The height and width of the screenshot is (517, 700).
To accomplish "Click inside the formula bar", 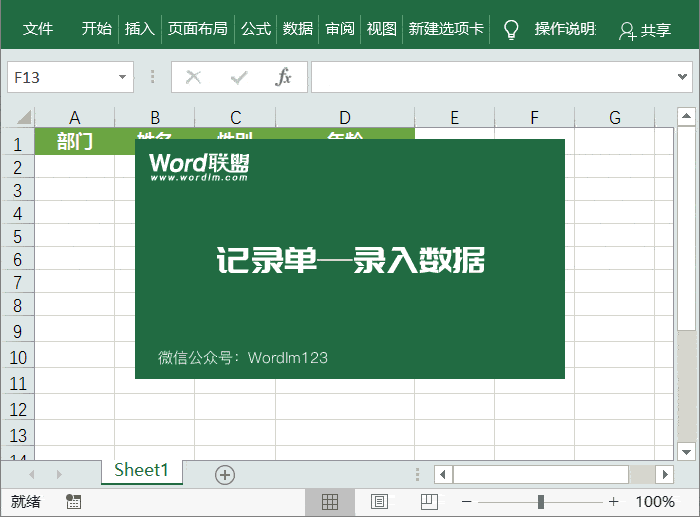I will (493, 77).
